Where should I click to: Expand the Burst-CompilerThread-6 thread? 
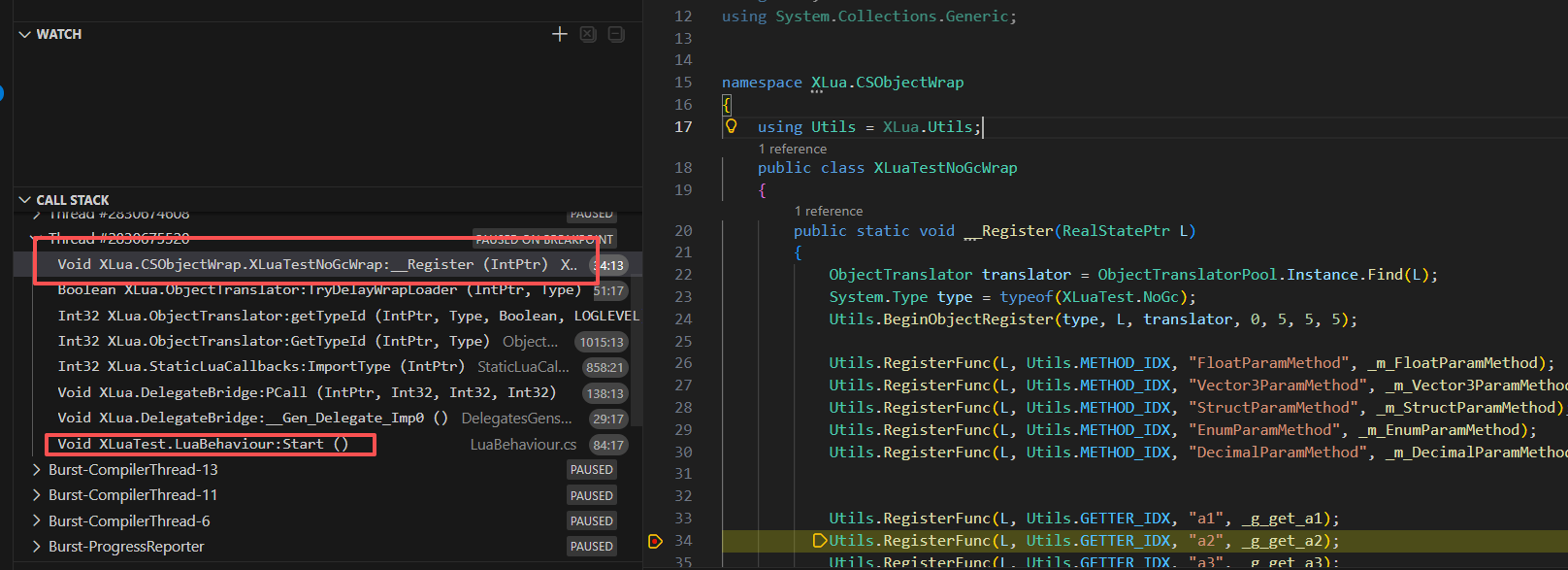(x=36, y=520)
